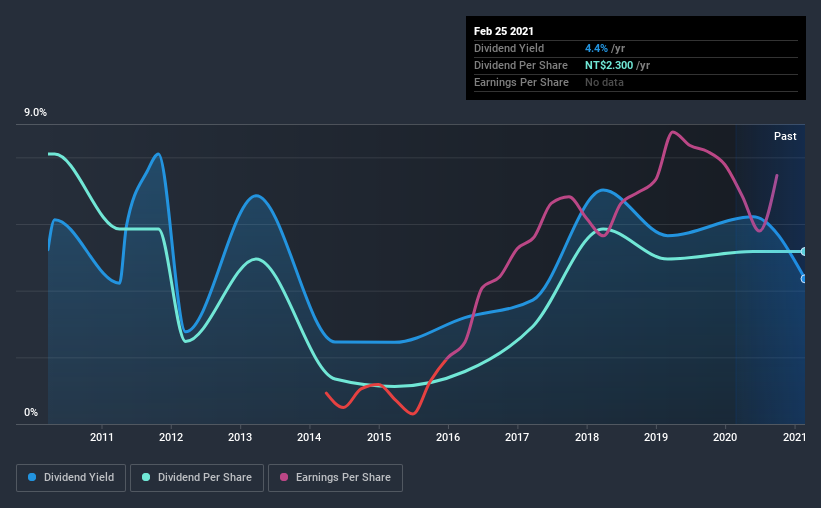The image size is (821, 508).
Task: Click the 2021 x-axis label
Action: pos(794,437)
